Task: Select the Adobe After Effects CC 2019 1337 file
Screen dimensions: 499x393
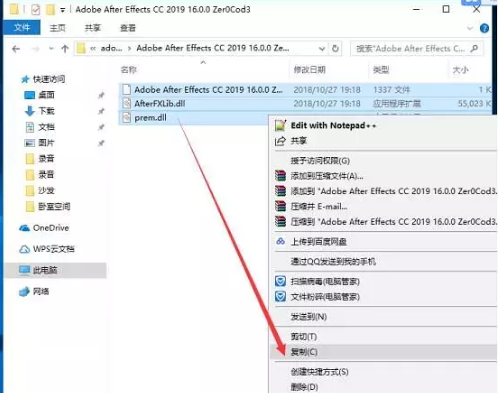Action: tap(305, 90)
